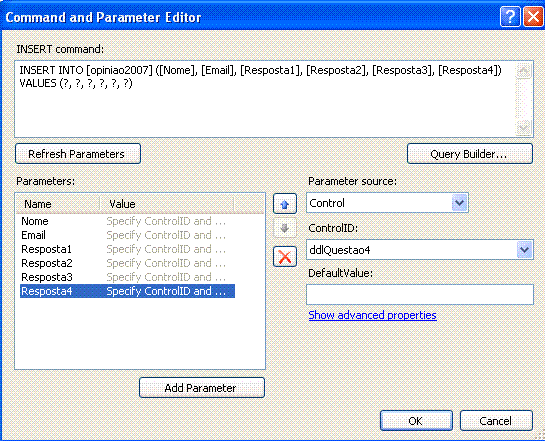This screenshot has height=444, width=545.
Task: Open the Parameter source dropdown arrow
Action: coord(459,203)
